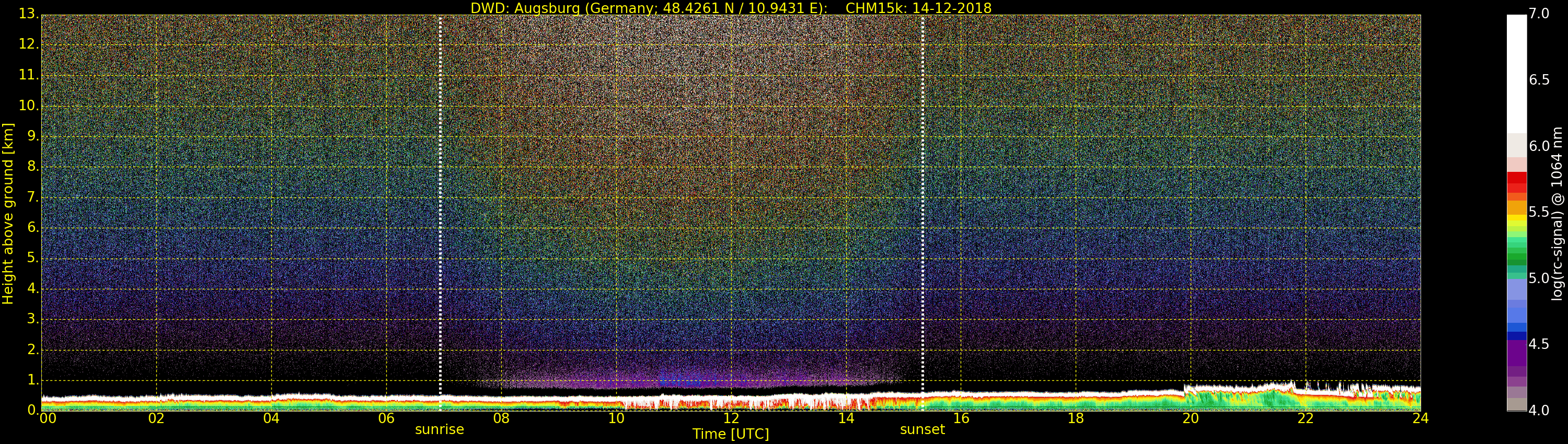Click the 'CHM15k: 14-12-2018' date text
1568x444 pixels.
(918, 8)
